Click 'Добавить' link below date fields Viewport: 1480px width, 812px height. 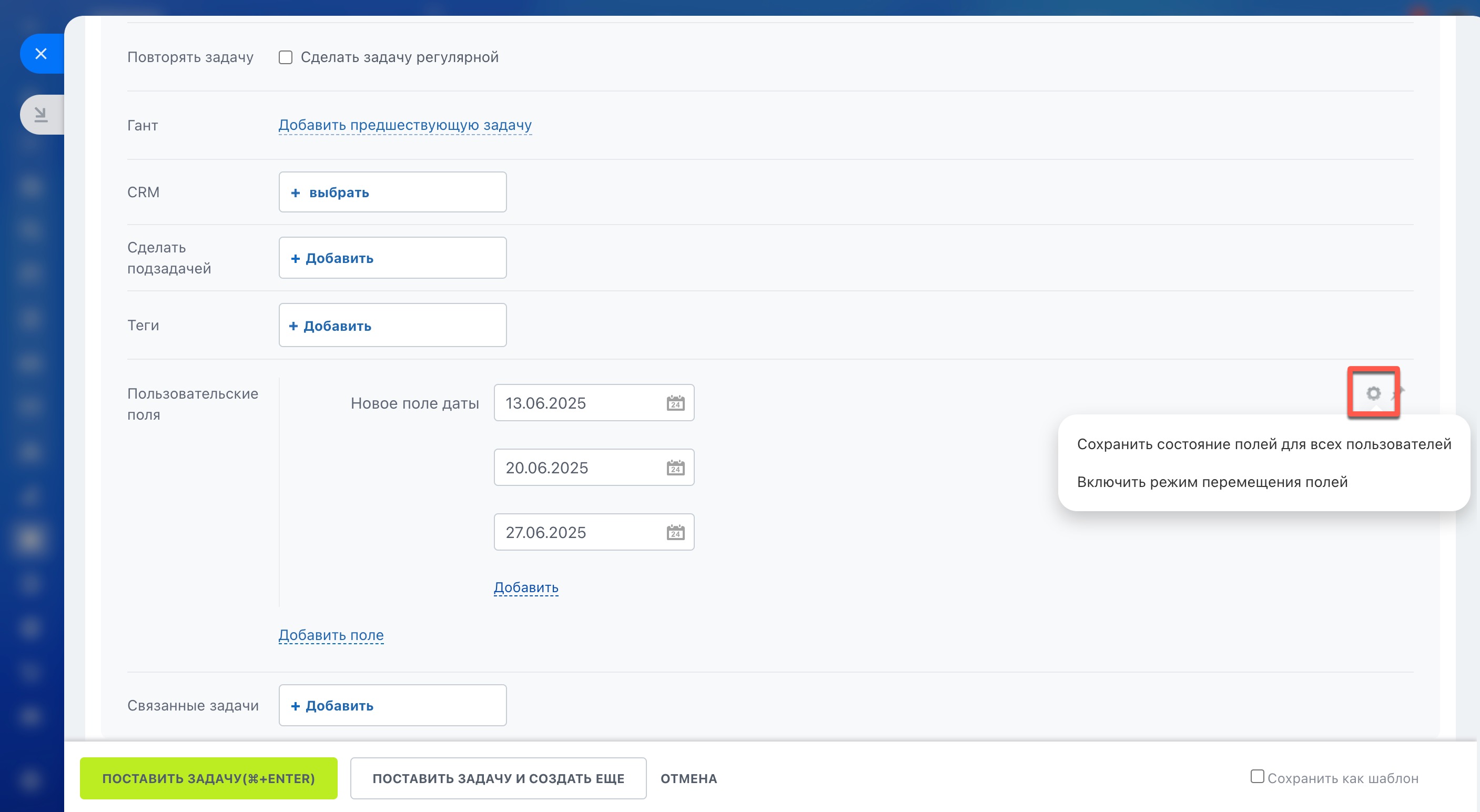click(526, 587)
